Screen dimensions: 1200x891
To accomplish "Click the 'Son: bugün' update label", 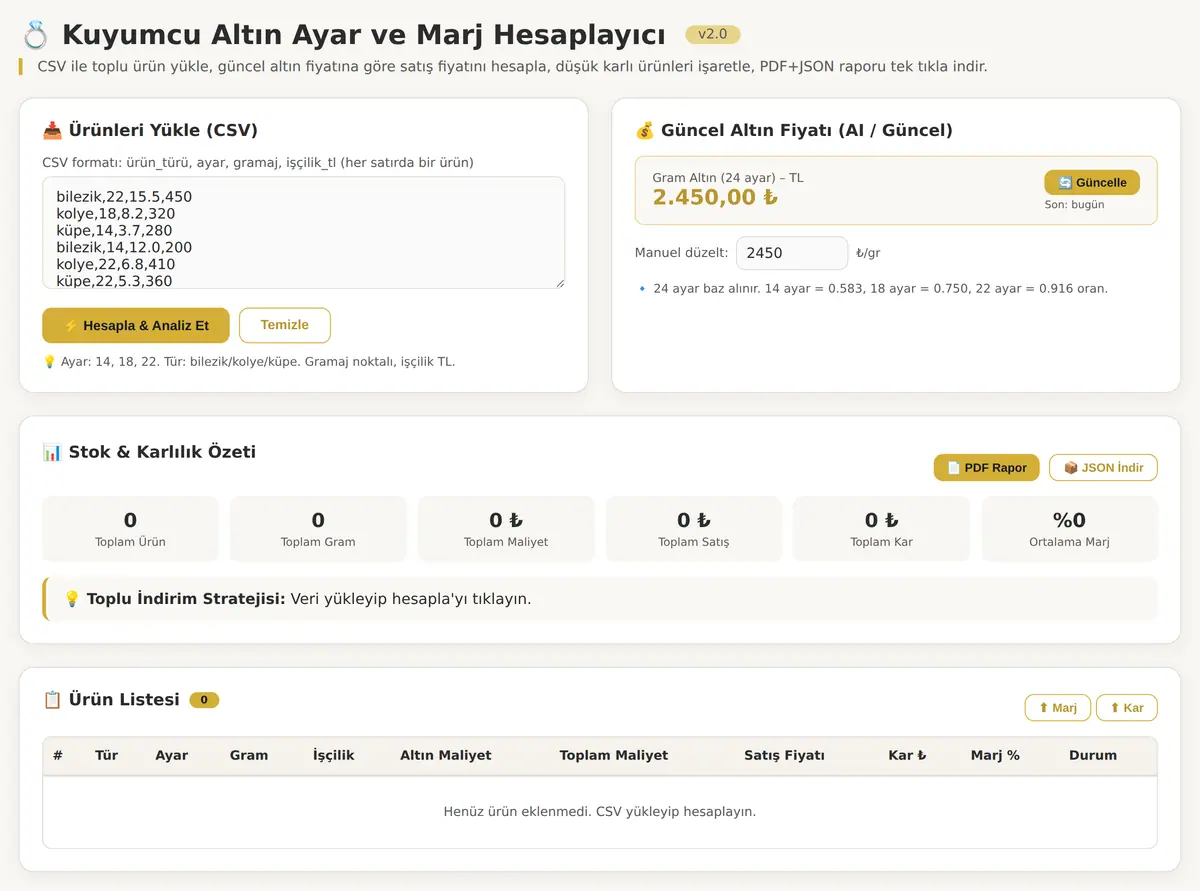I will tap(1075, 204).
